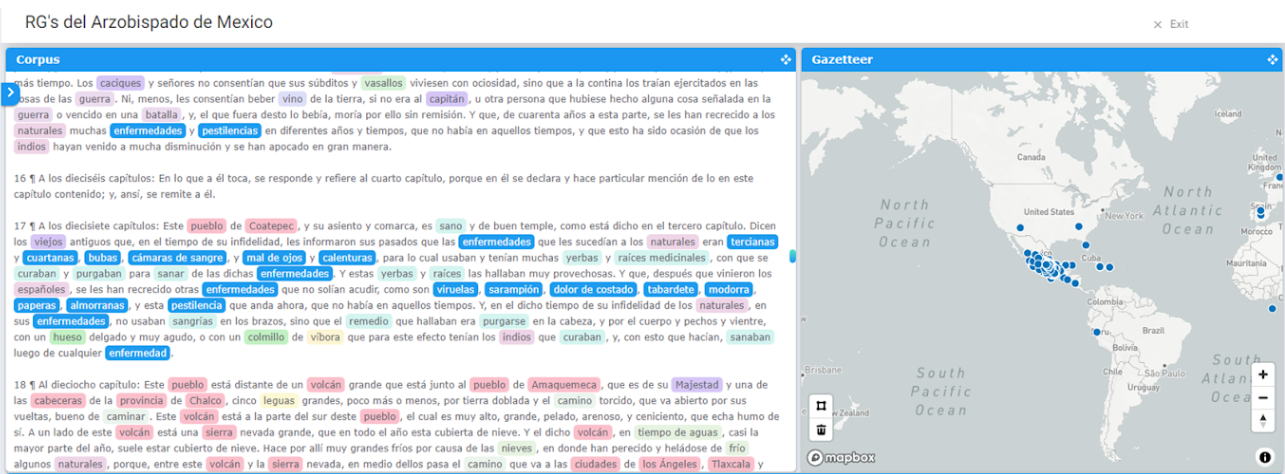Select the polygon draw tool on the map
1285x474 pixels.
[821, 406]
